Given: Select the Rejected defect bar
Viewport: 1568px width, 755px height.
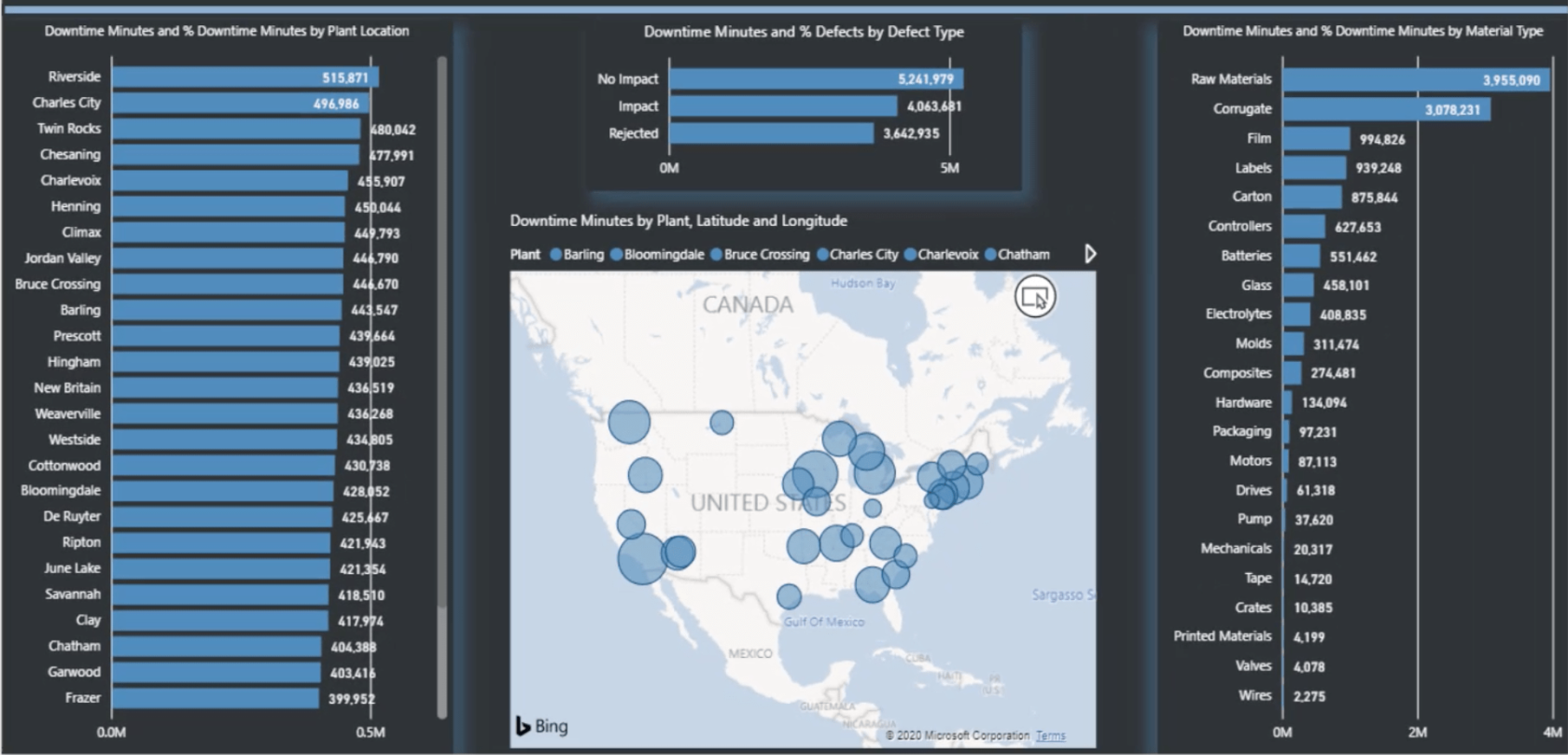Looking at the screenshot, I should tap(772, 133).
